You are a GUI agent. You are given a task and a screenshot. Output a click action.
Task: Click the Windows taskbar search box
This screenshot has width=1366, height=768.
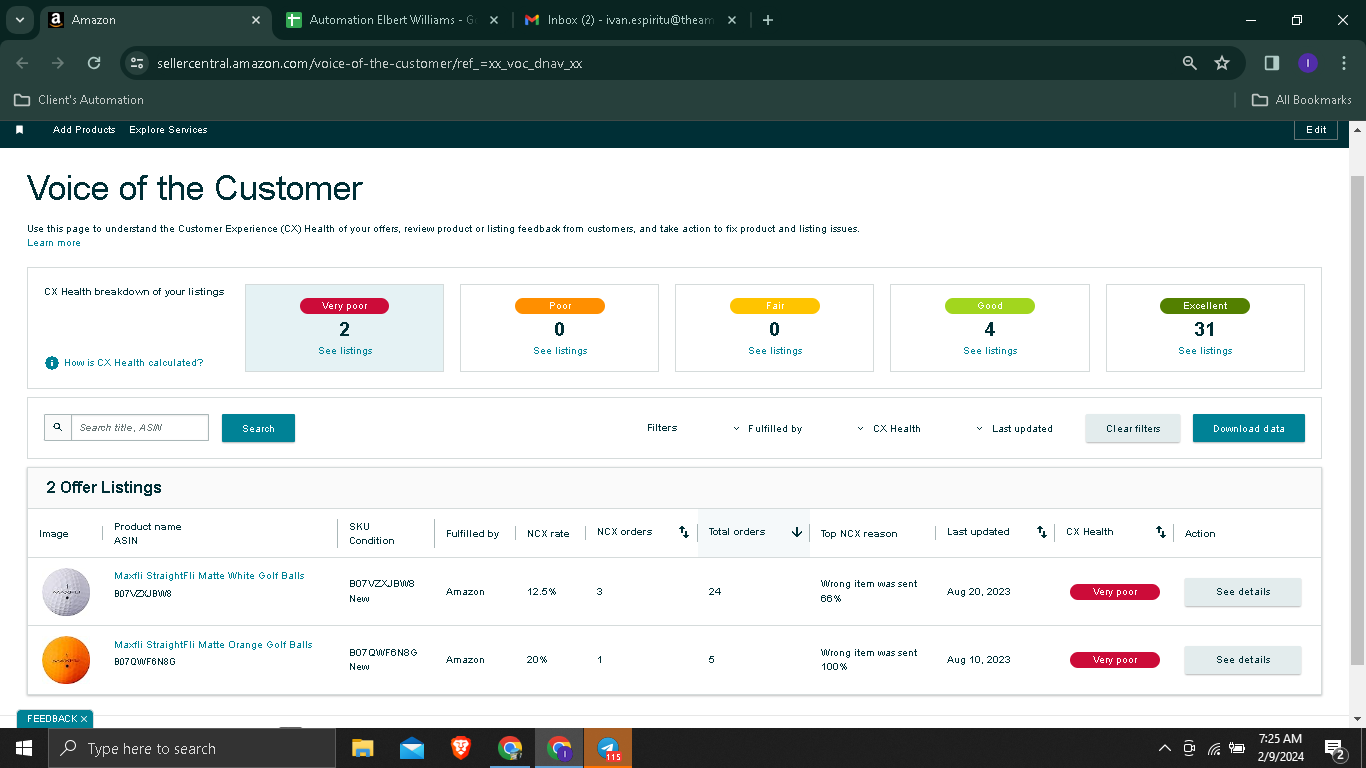point(191,748)
